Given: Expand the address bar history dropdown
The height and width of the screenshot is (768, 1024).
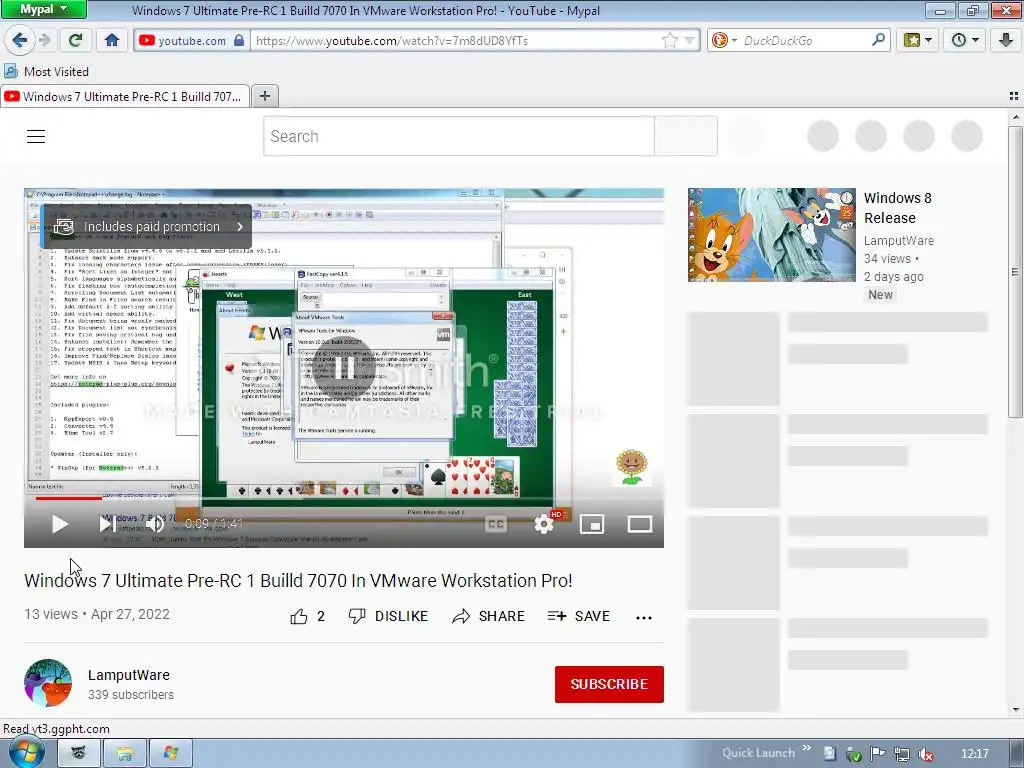Looking at the screenshot, I should [690, 40].
